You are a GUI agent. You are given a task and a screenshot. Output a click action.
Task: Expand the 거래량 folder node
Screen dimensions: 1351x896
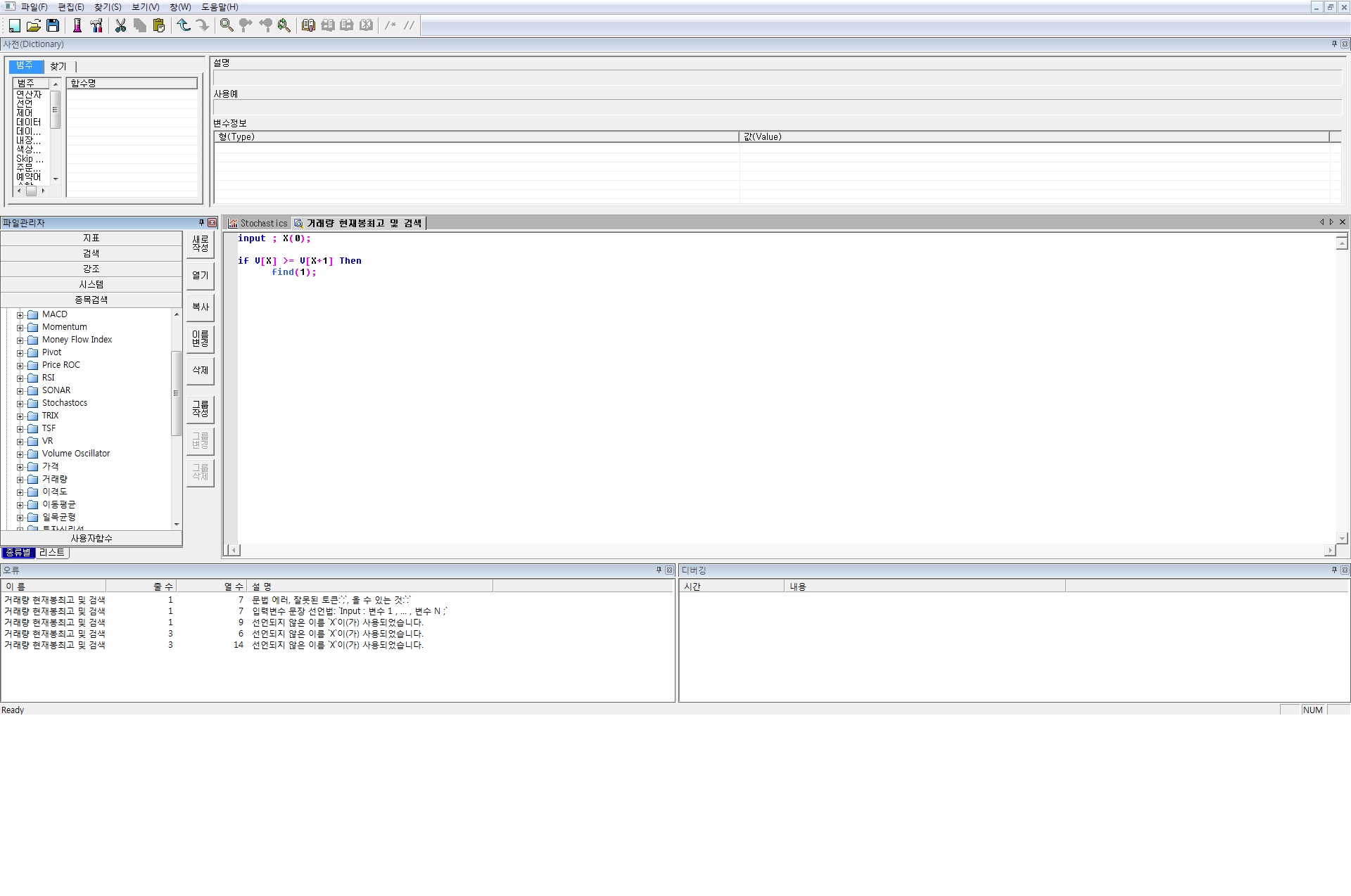pos(20,480)
